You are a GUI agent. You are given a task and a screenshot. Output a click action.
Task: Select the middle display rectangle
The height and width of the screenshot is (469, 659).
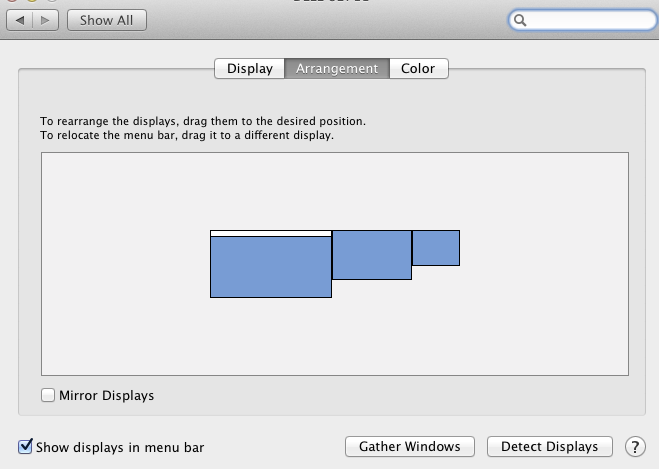coord(371,255)
